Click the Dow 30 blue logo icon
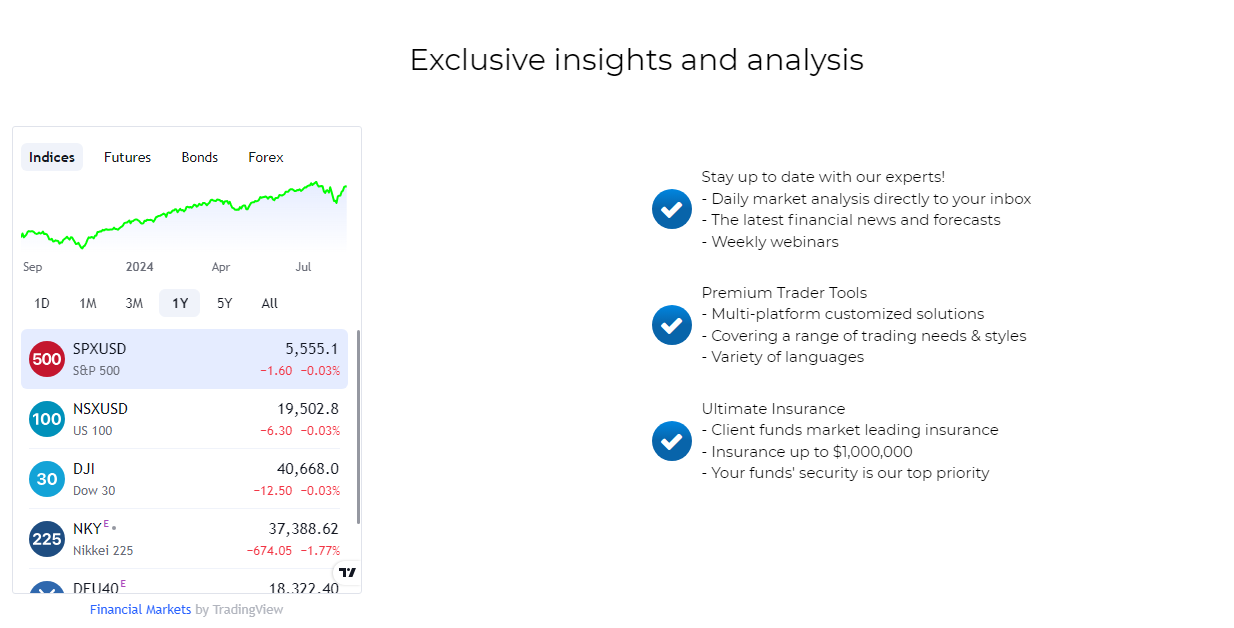 tap(47, 479)
